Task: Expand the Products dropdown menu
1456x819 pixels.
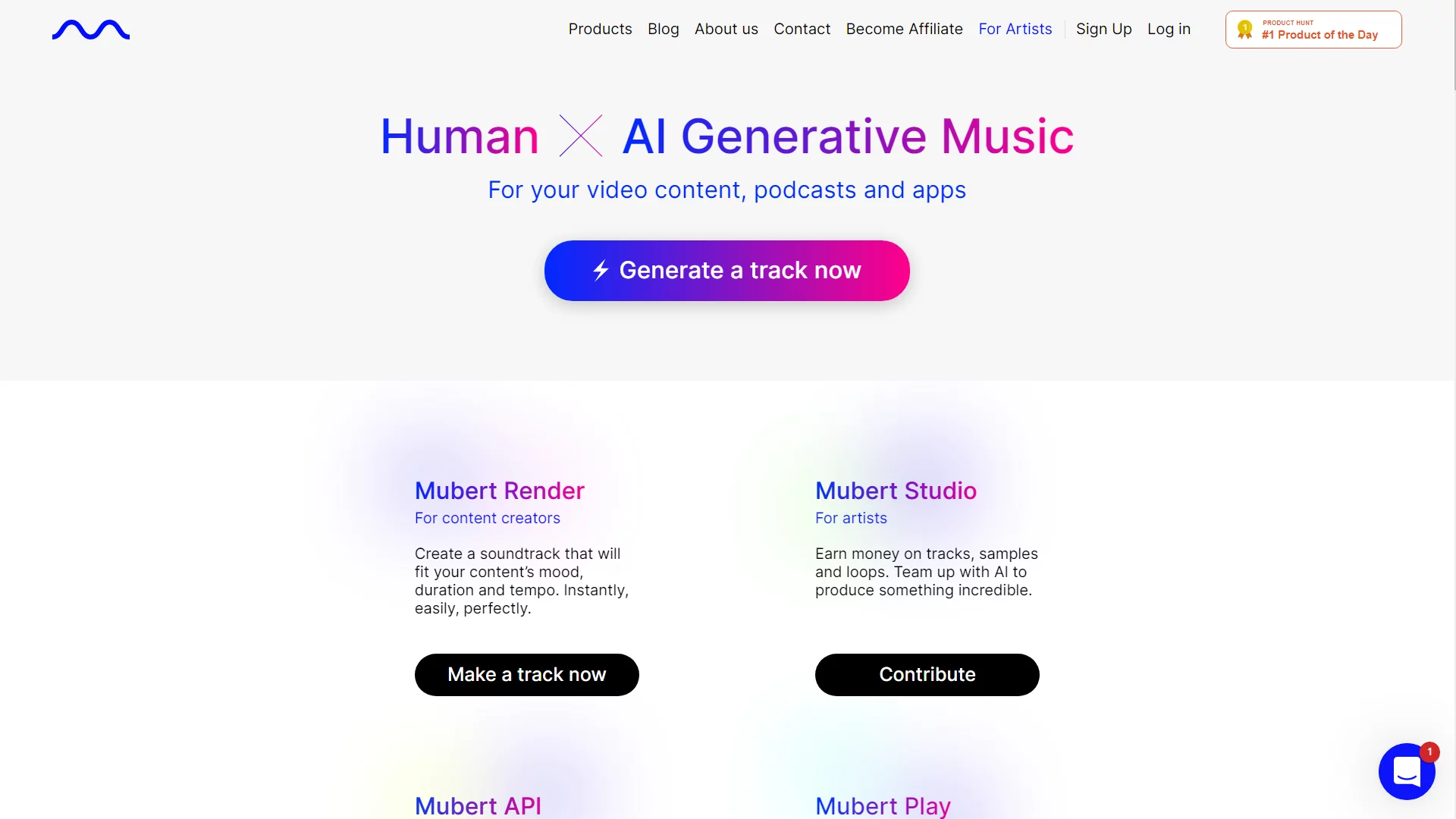Action: [600, 29]
